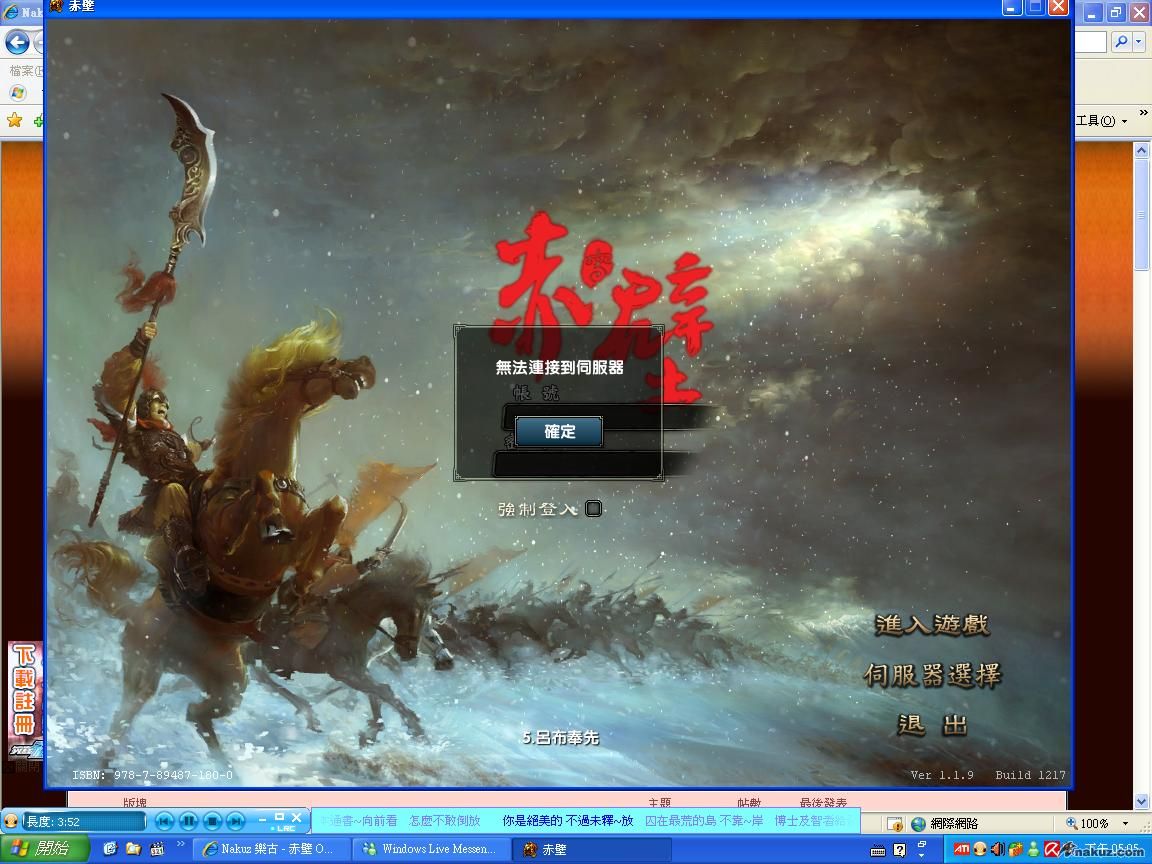Confirm the error dialog with 確定 button

pyautogui.click(x=559, y=431)
